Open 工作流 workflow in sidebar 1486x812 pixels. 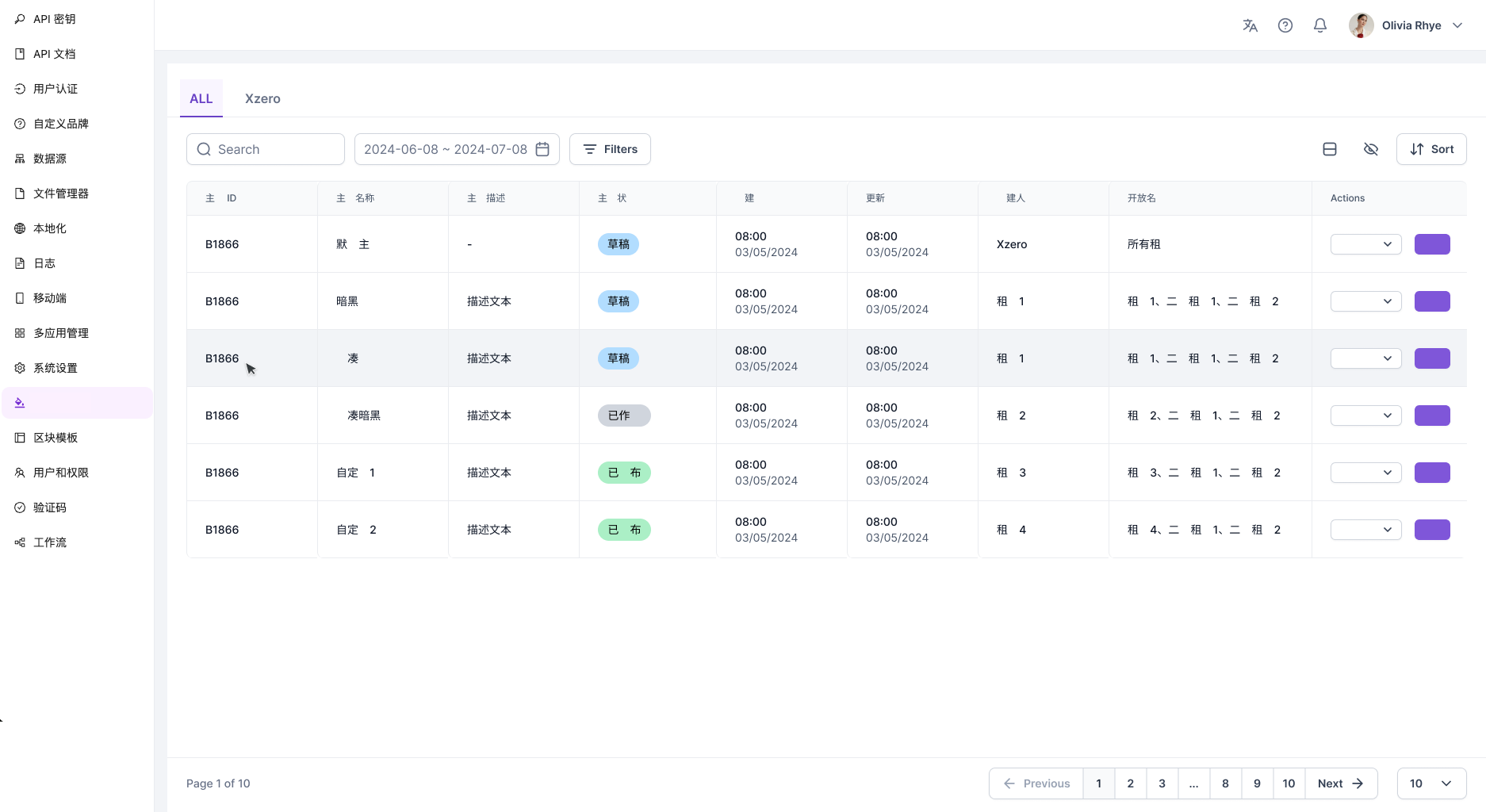tap(77, 542)
